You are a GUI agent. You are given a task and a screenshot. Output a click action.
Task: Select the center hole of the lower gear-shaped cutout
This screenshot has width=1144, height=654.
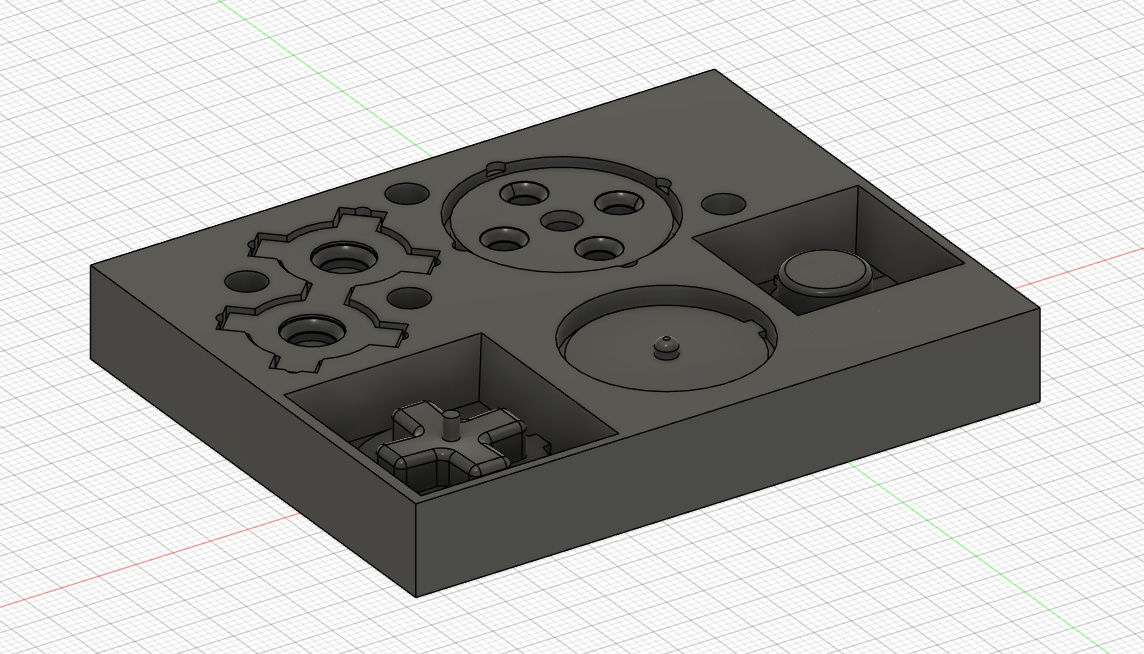(312, 331)
